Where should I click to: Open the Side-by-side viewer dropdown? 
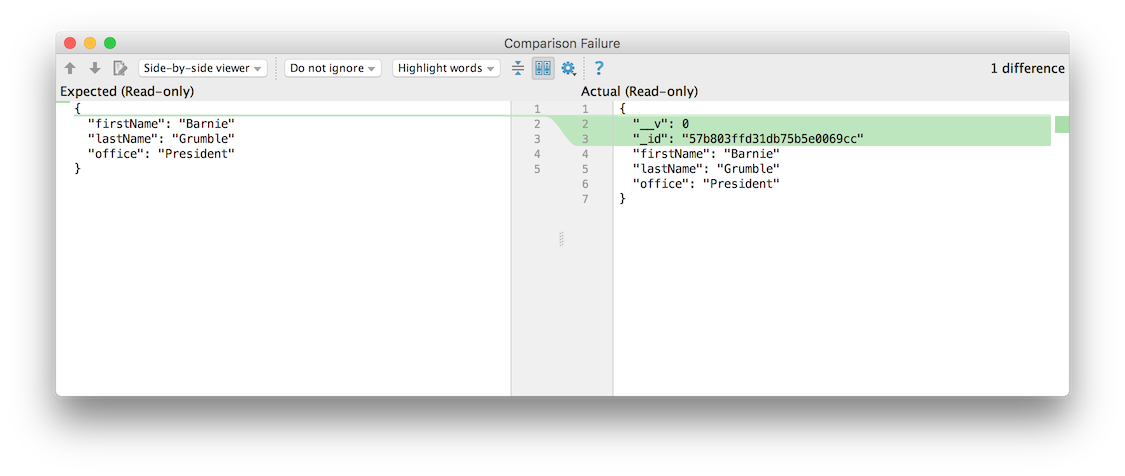(x=203, y=69)
